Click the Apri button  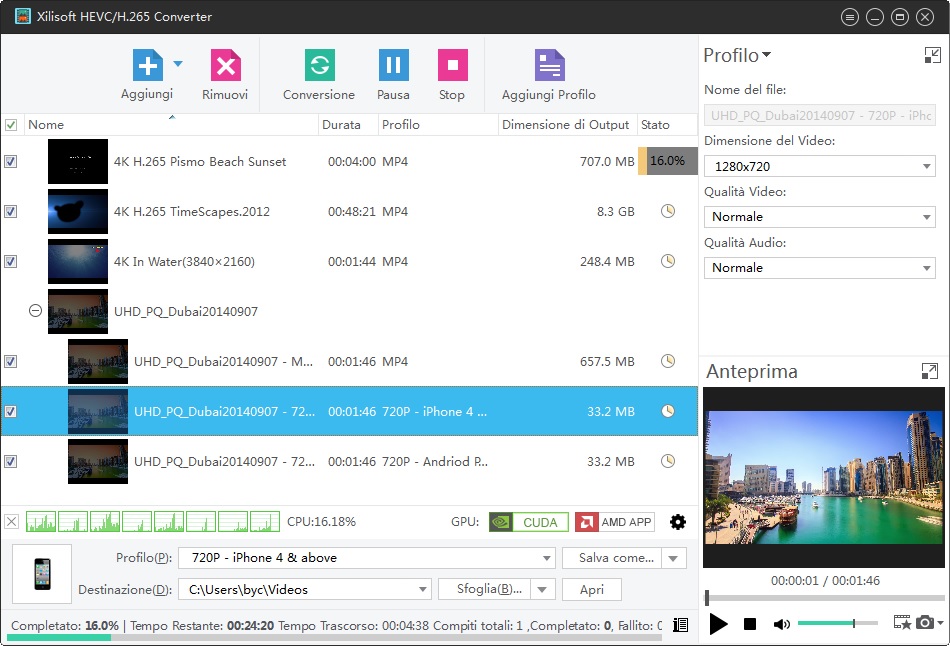591,589
